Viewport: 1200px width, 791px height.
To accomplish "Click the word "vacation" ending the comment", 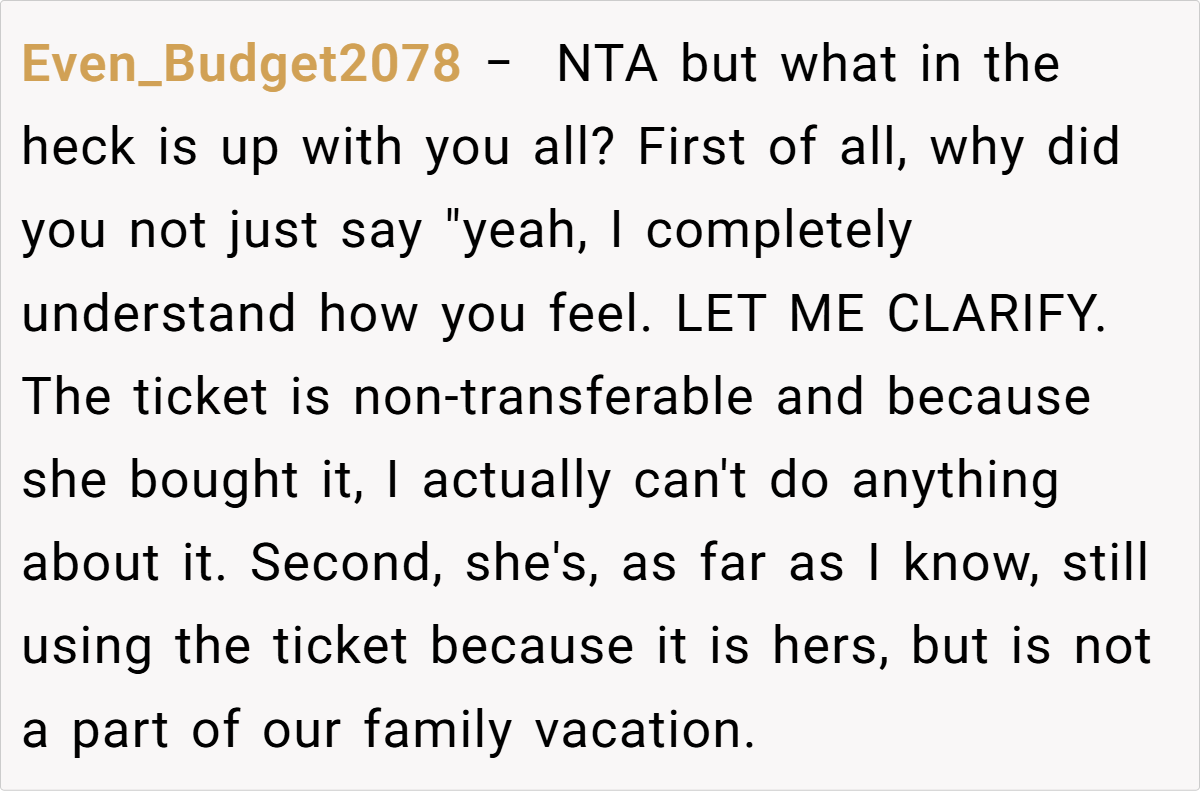I will point(644,731).
